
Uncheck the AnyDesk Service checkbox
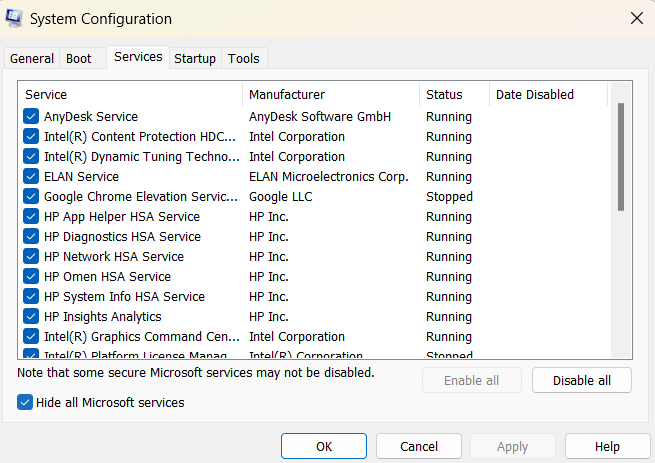coord(31,117)
